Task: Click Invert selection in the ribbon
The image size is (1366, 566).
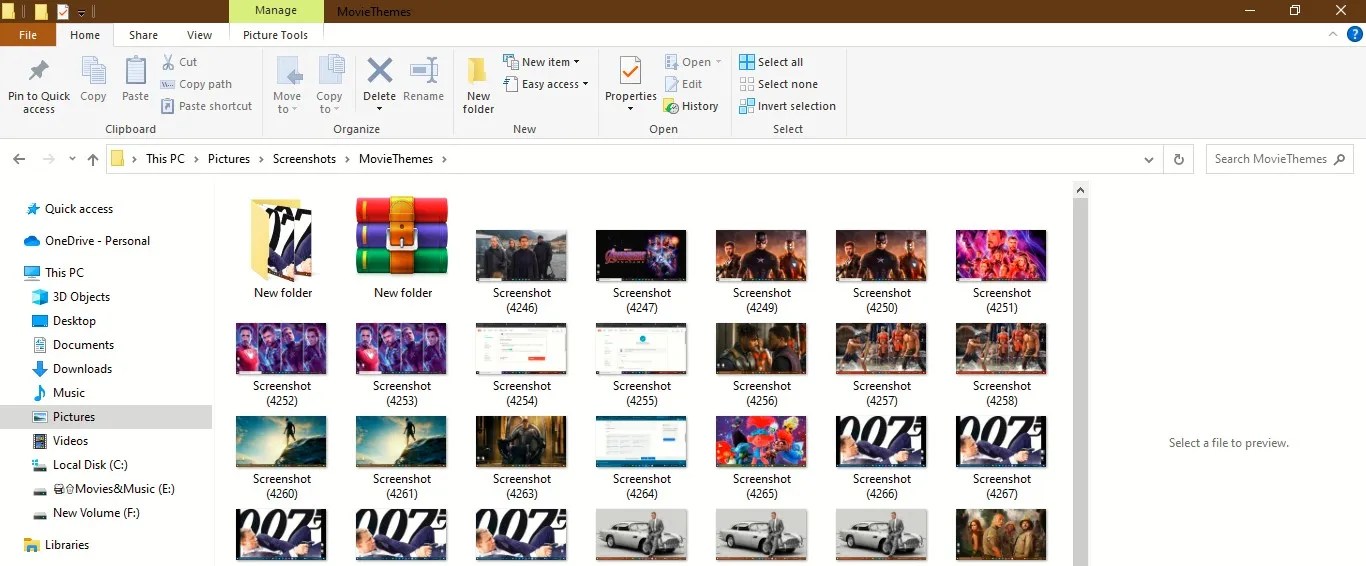Action: [x=787, y=106]
